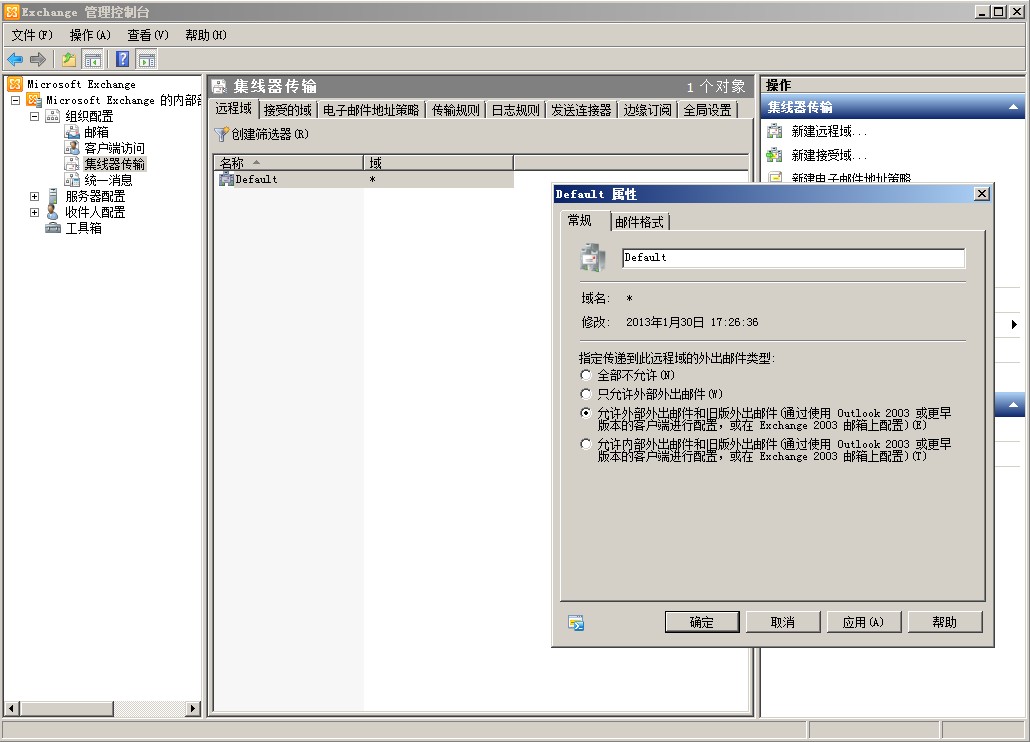Switch to the 电子邮件地址策略 tab
Viewport: 1030px width, 742px height.
371,110
